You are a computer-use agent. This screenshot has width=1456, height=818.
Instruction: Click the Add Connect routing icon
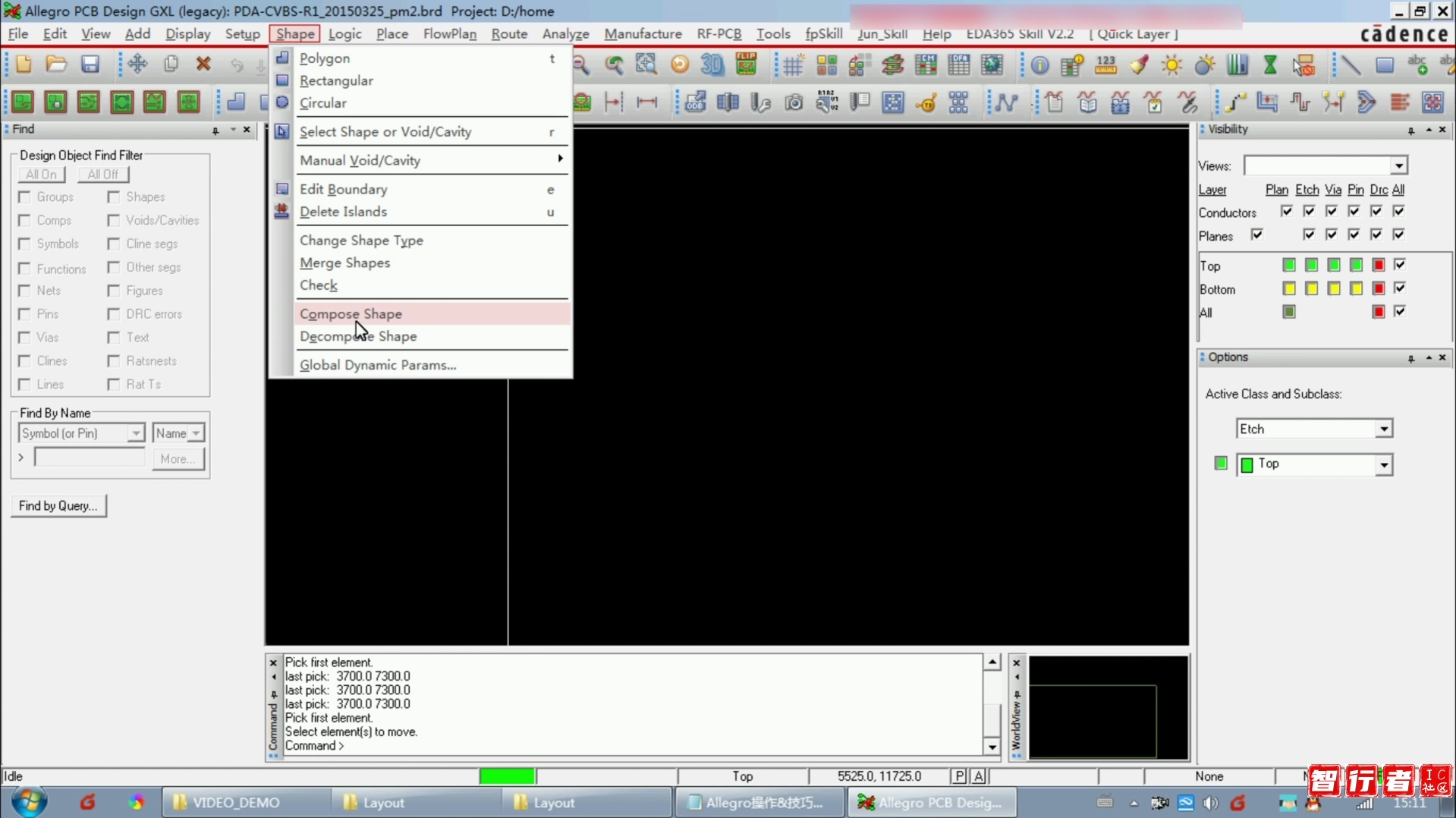pos(1235,102)
